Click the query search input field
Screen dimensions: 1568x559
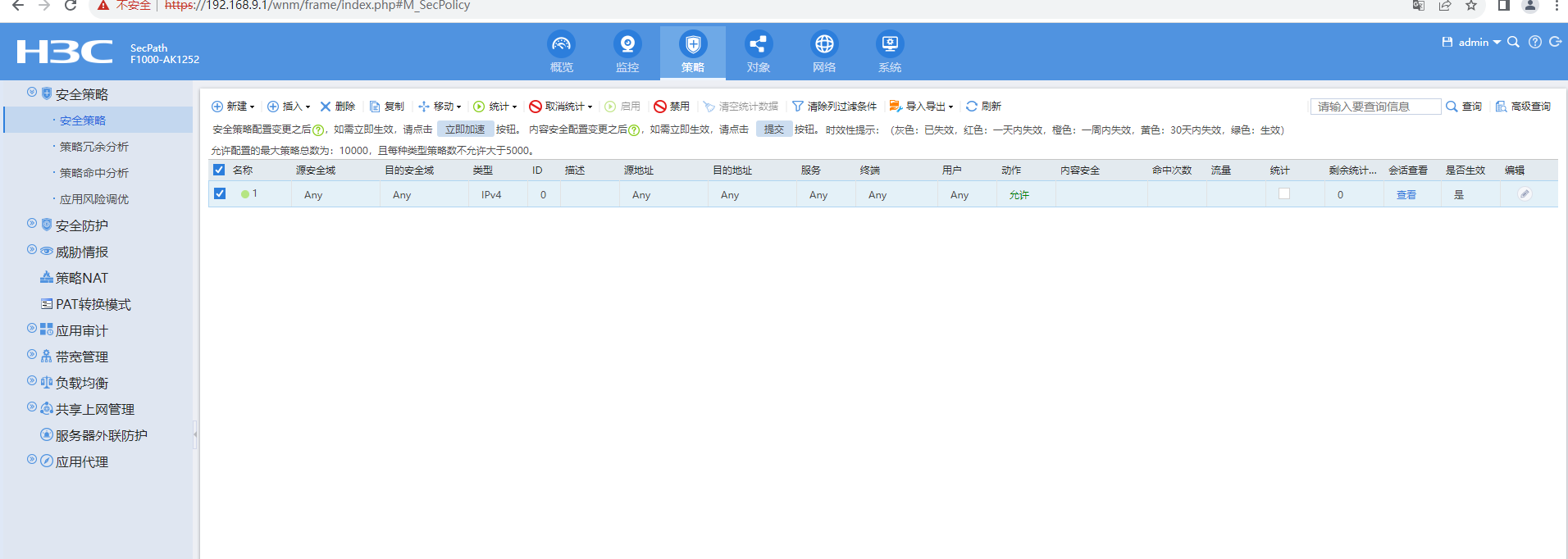pos(1374,107)
